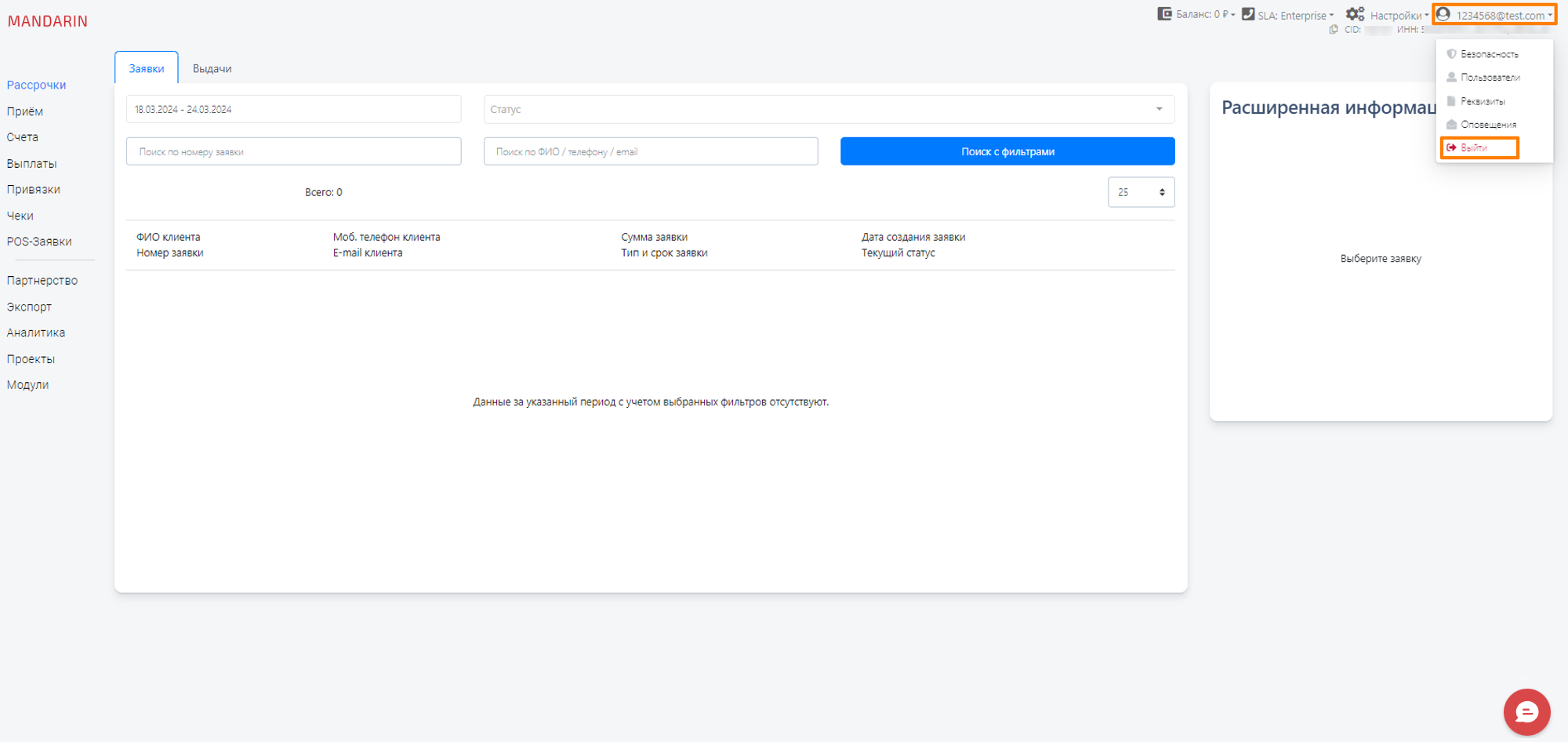Viewport: 1568px width, 742px height.
Task: Open the page size selector showing 25
Action: [1141, 192]
